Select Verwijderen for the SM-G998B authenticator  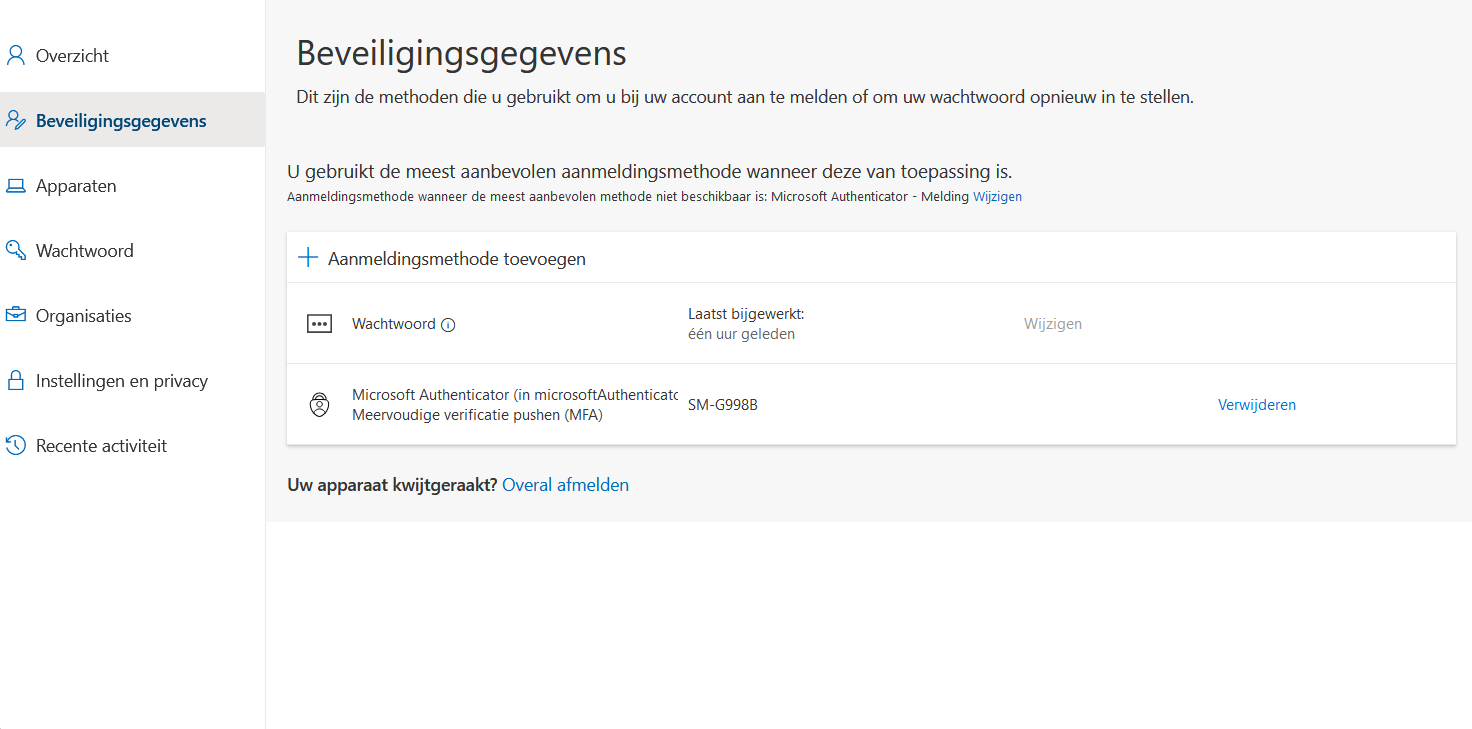point(1256,404)
